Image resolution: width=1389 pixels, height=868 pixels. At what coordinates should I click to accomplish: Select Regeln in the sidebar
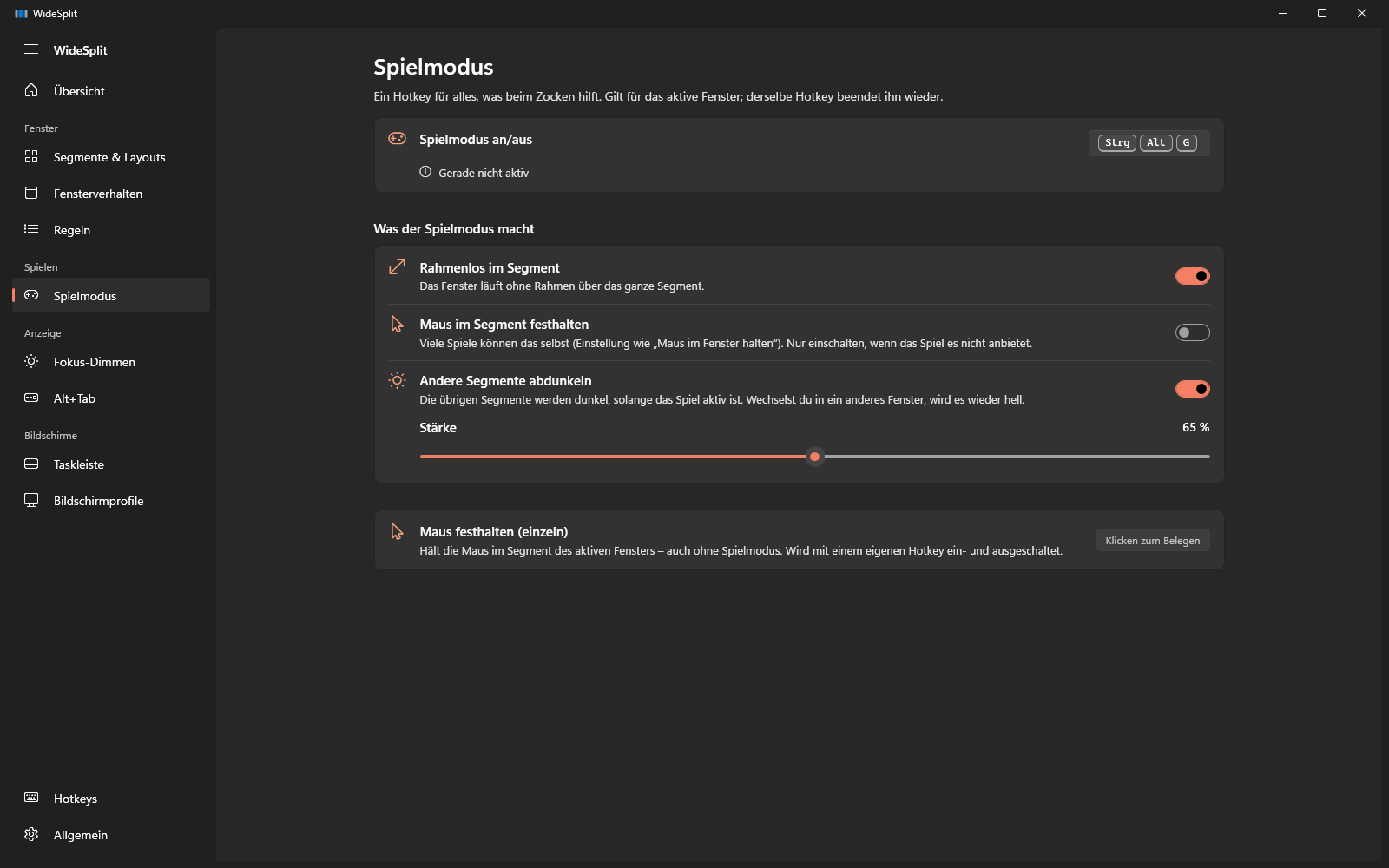point(111,229)
